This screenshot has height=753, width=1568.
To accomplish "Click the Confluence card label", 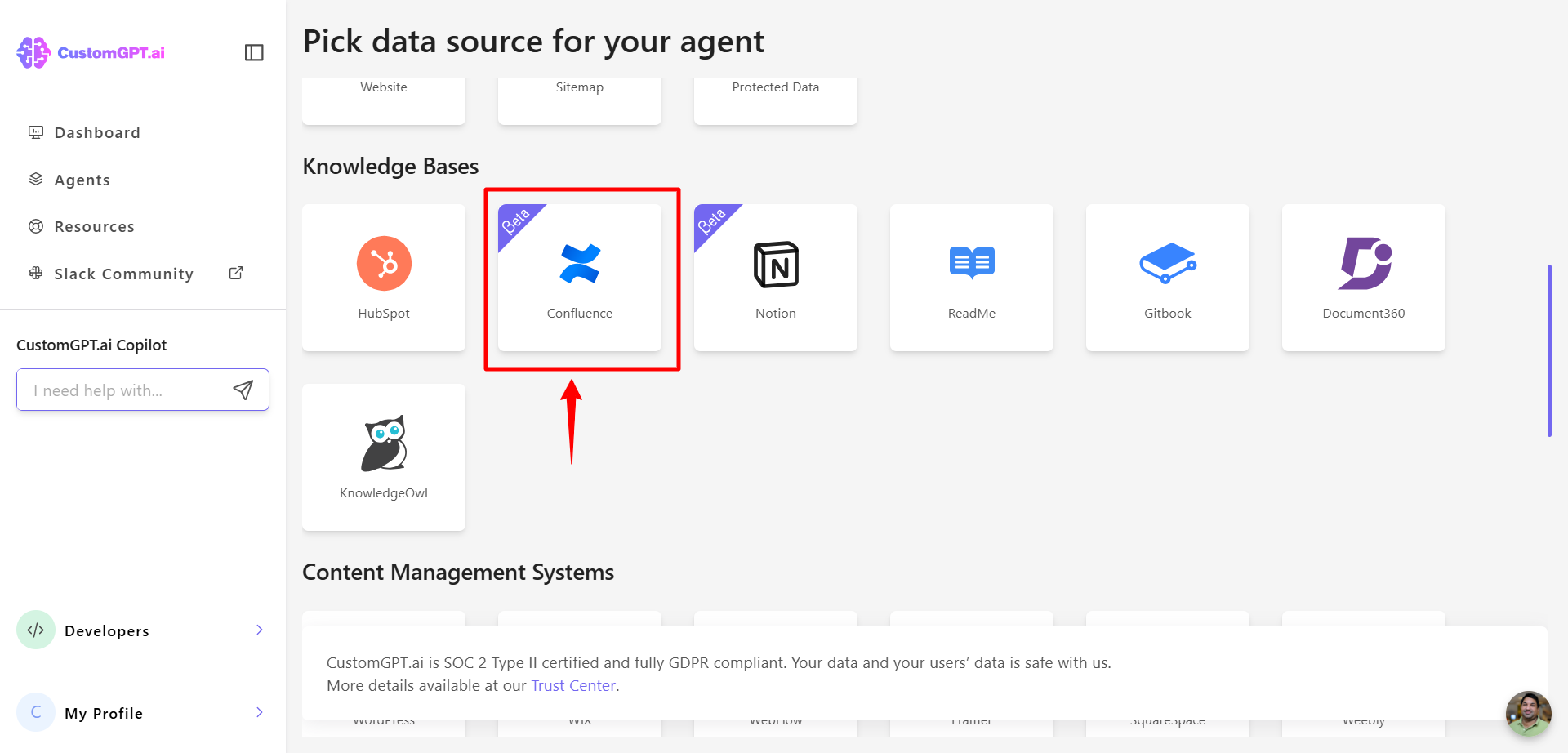I will coord(580,314).
